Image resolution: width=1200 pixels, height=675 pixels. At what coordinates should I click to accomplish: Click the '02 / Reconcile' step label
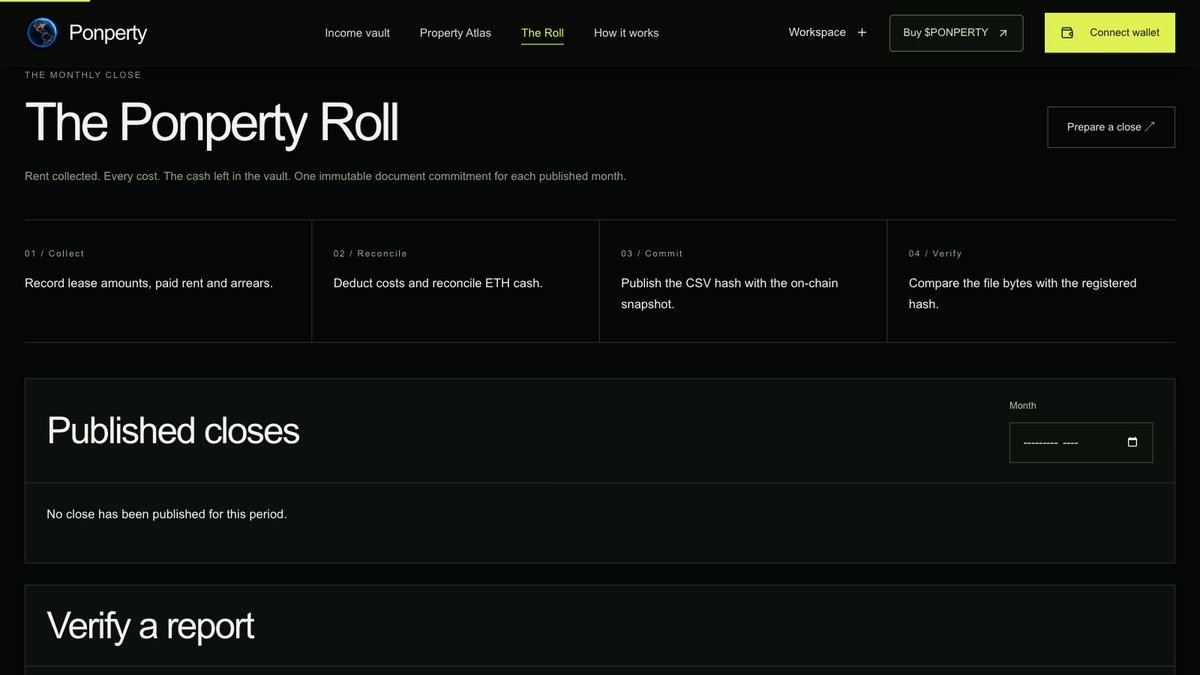(x=370, y=254)
